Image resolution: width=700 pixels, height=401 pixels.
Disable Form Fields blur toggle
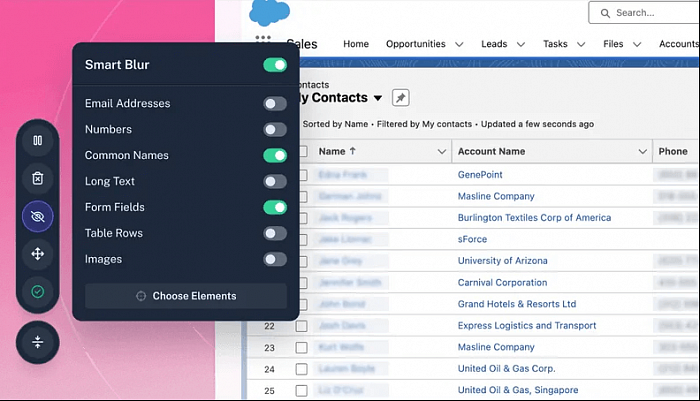pyautogui.click(x=275, y=207)
